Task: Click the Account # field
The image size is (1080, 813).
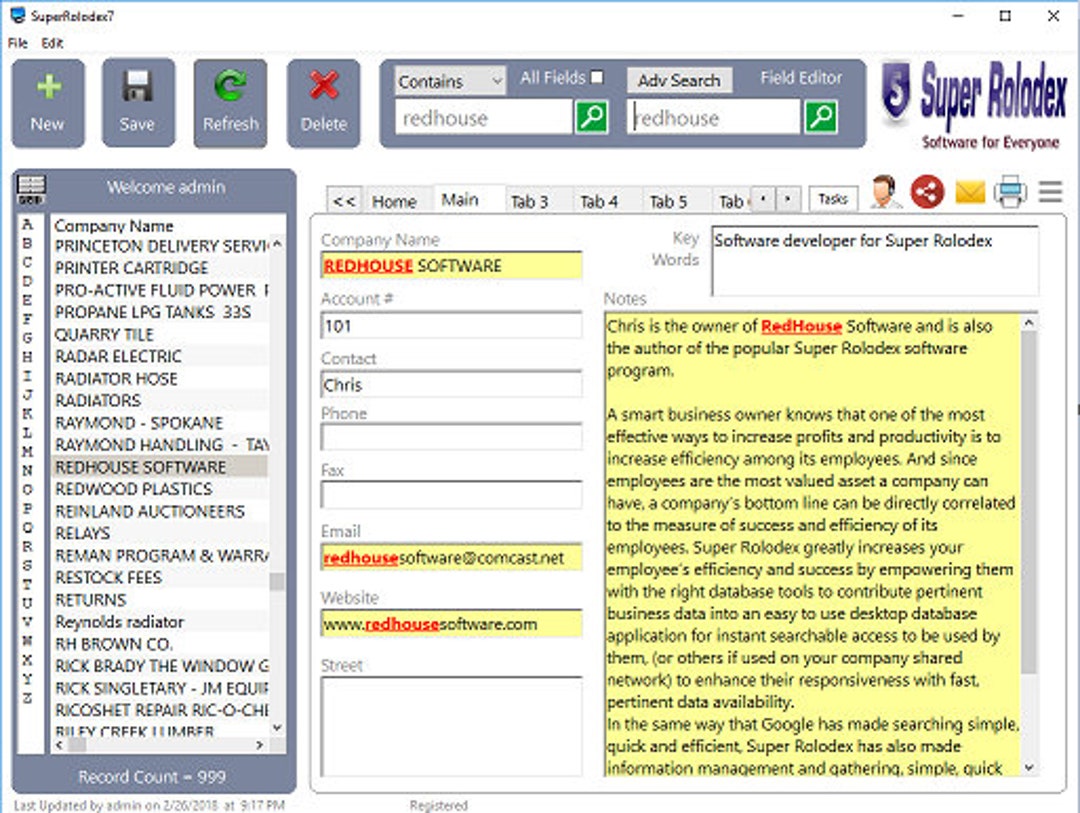Action: click(451, 325)
